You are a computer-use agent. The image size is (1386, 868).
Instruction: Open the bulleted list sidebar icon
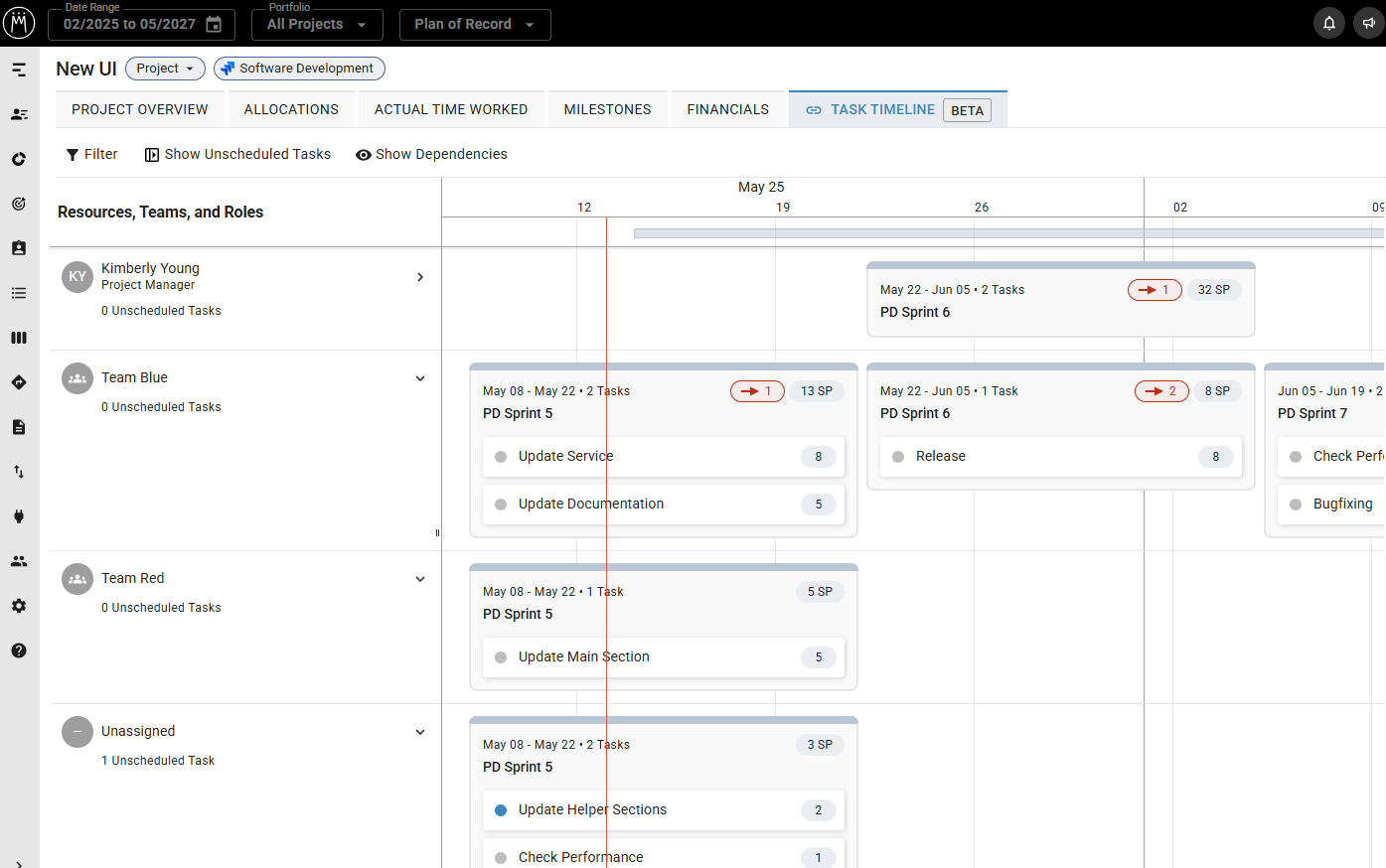19,293
